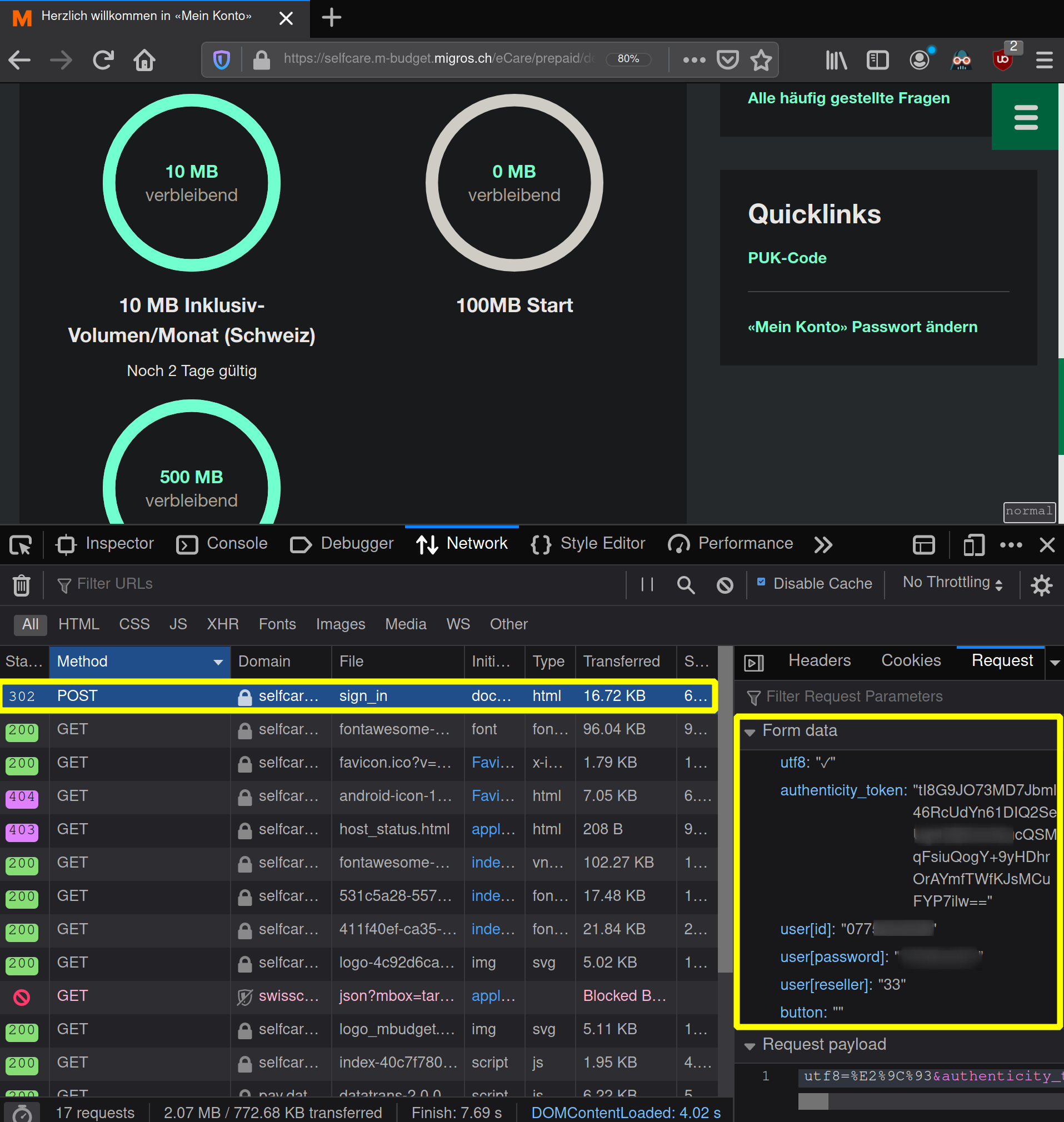Open Headers details tab

pos(820,661)
